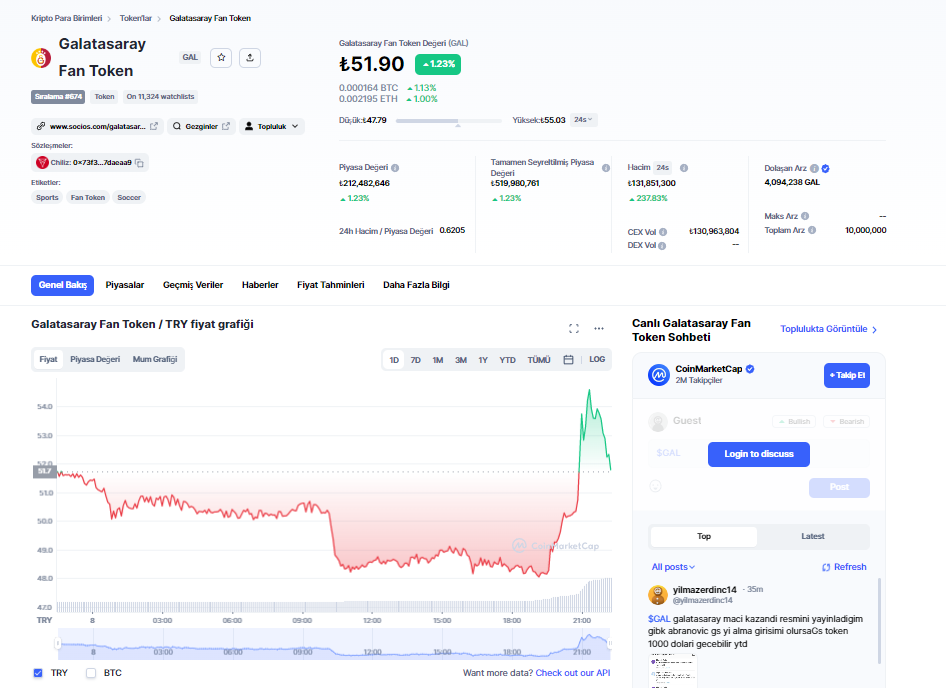
Task: Enable the BTC checkbox
Action: [x=91, y=673]
